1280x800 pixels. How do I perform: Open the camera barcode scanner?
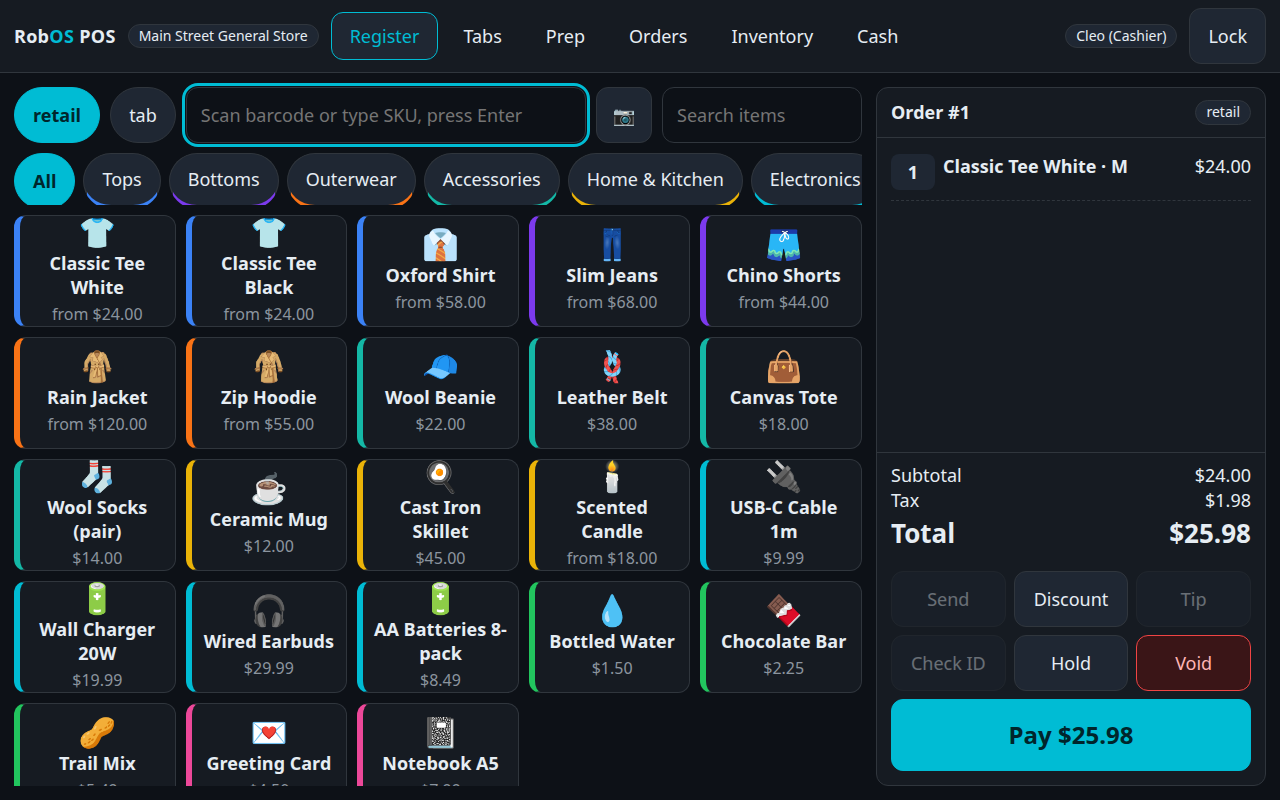(x=624, y=115)
